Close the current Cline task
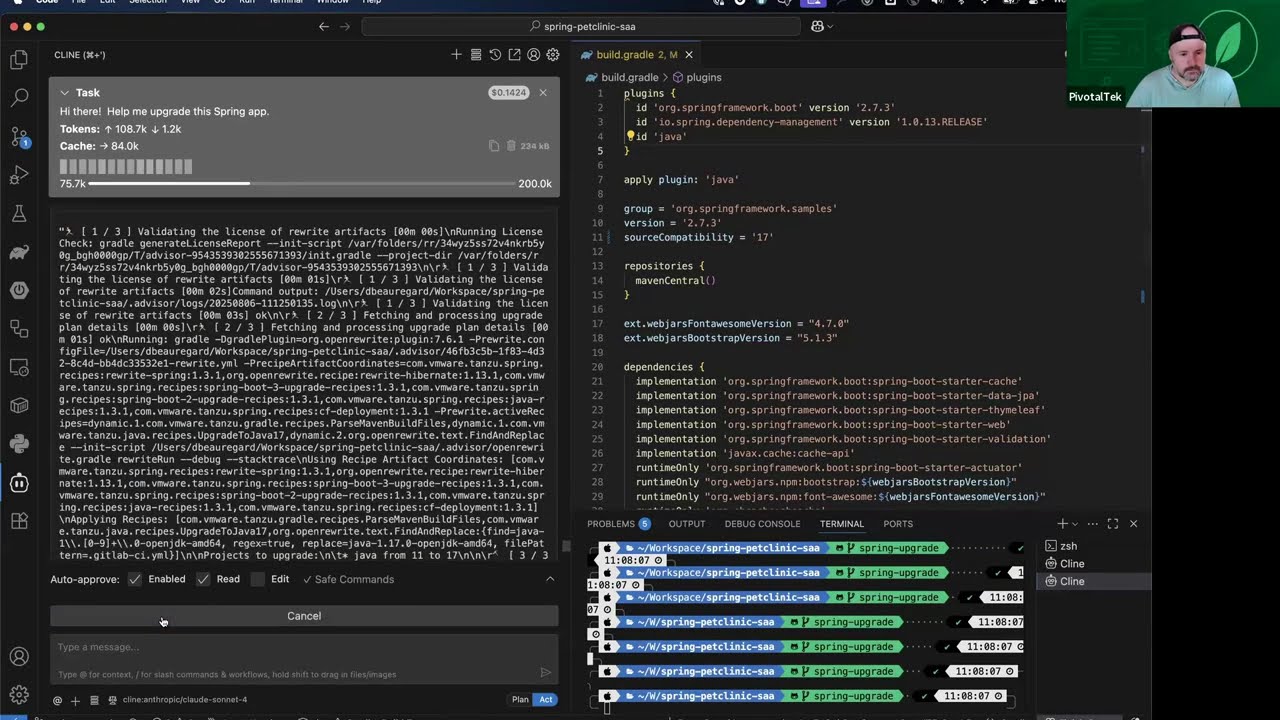 [543, 93]
